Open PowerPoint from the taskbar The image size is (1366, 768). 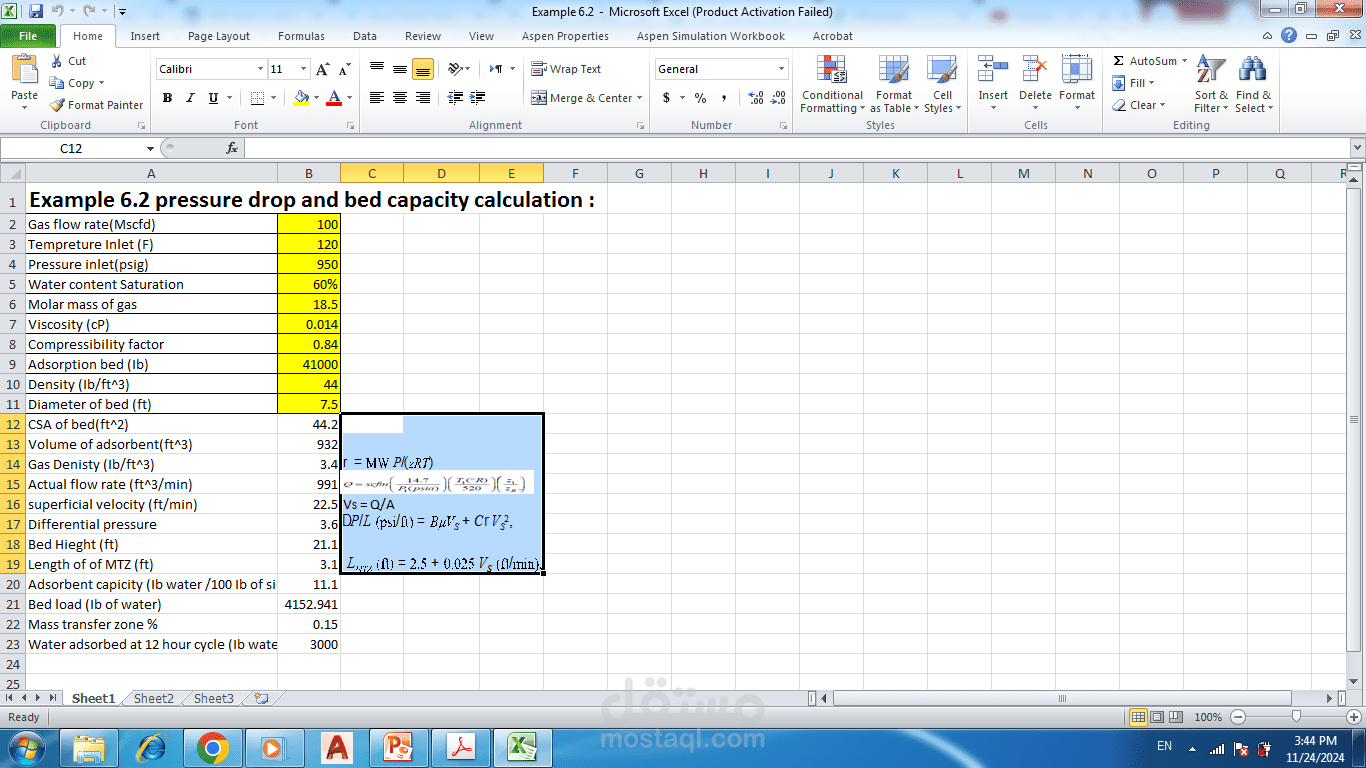(x=399, y=747)
